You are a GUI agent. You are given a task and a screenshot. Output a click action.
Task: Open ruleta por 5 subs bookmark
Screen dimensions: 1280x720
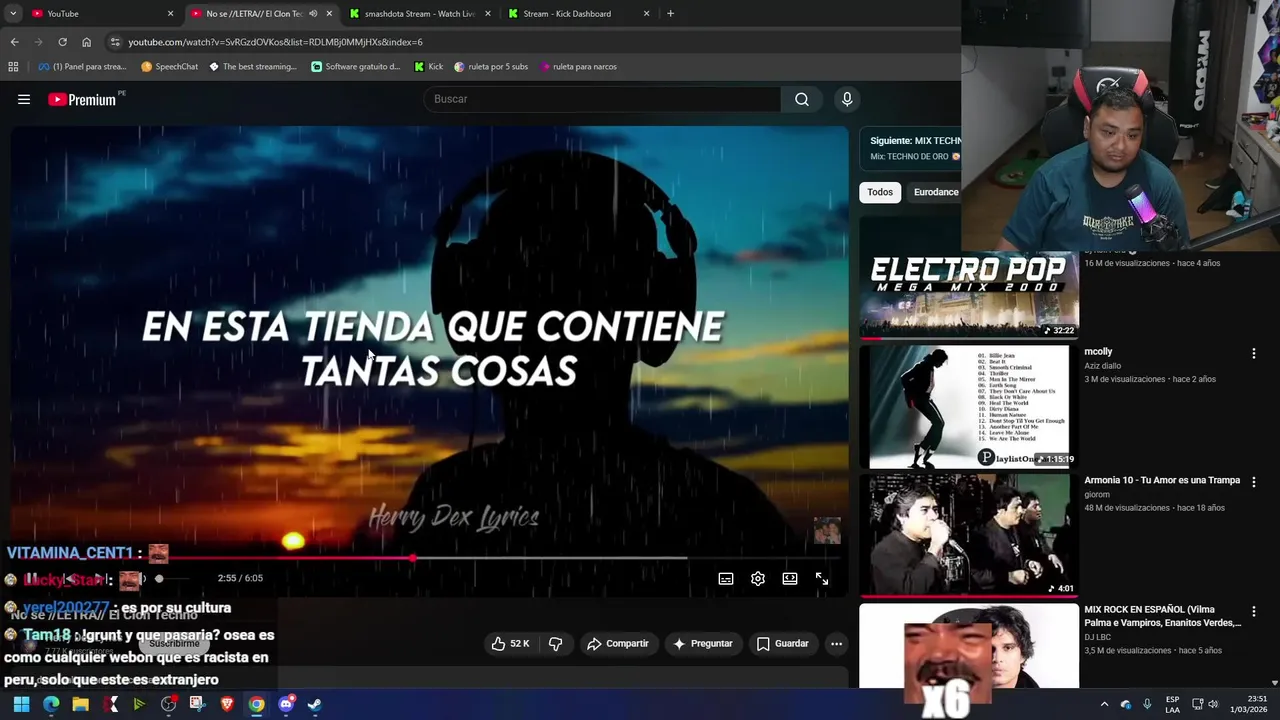coord(490,67)
